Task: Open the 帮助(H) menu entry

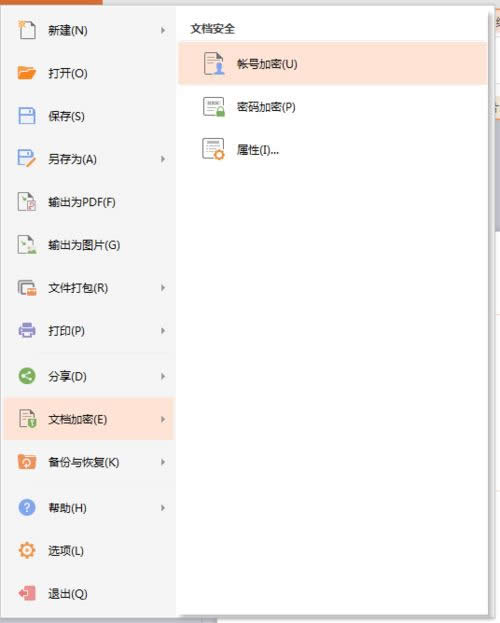Action: tap(89, 508)
